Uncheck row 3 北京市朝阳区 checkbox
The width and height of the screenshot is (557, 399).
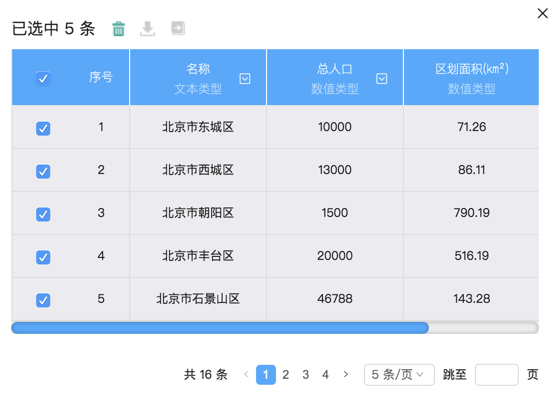click(x=43, y=214)
